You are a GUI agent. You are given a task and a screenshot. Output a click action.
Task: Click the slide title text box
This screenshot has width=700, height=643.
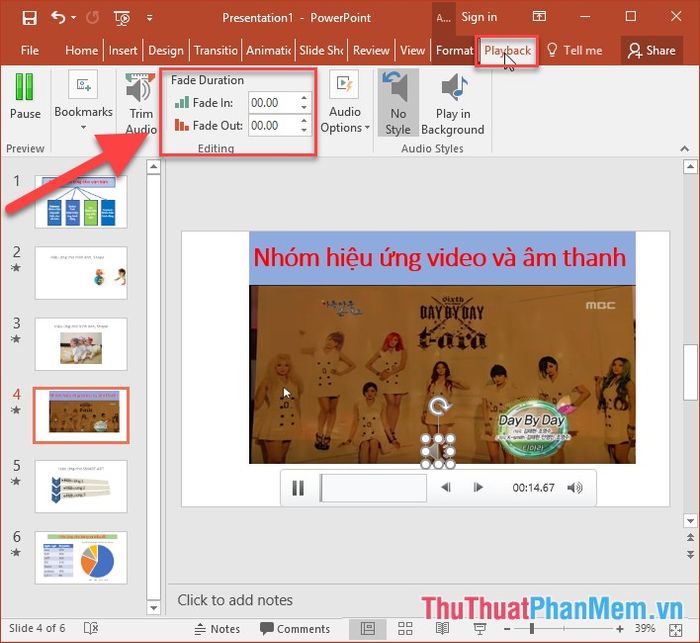[442, 258]
